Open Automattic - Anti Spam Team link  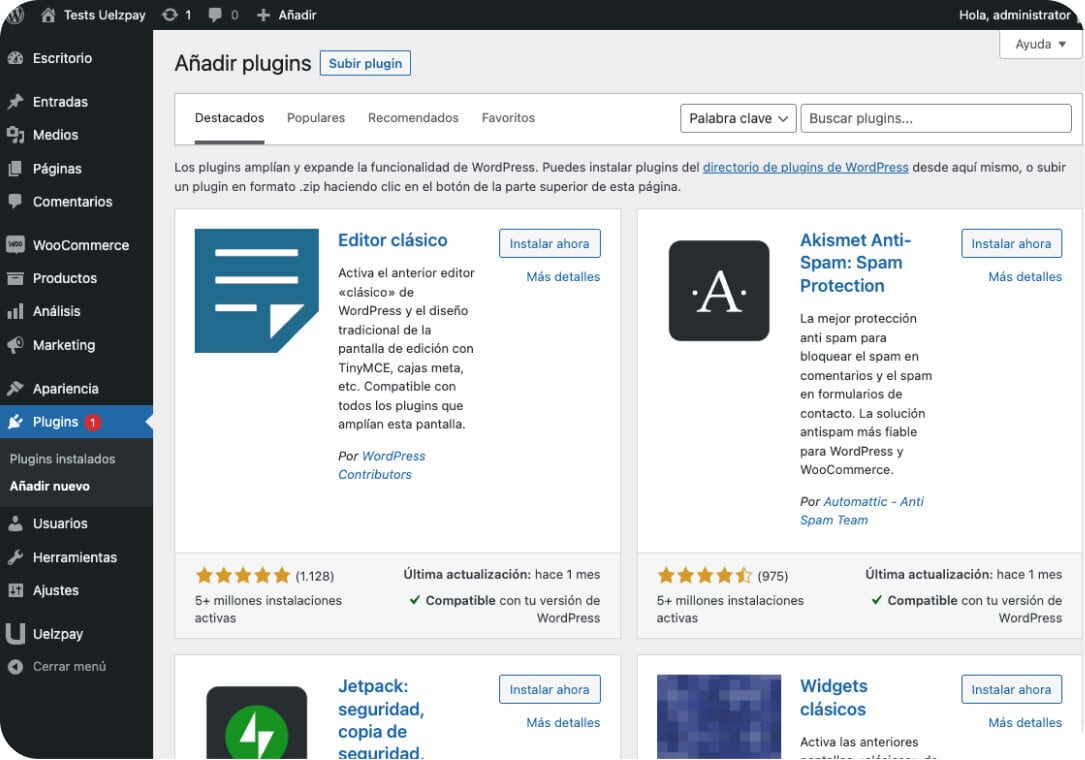point(862,511)
